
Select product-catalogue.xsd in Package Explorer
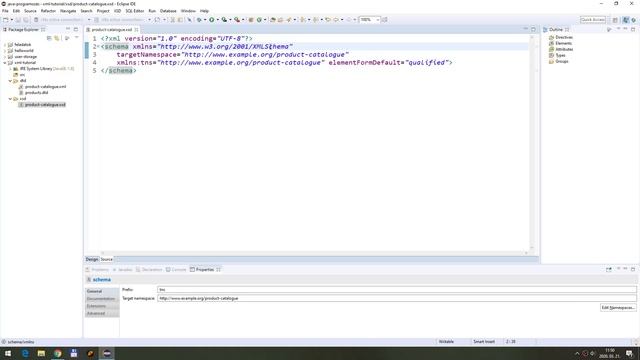pos(42,105)
